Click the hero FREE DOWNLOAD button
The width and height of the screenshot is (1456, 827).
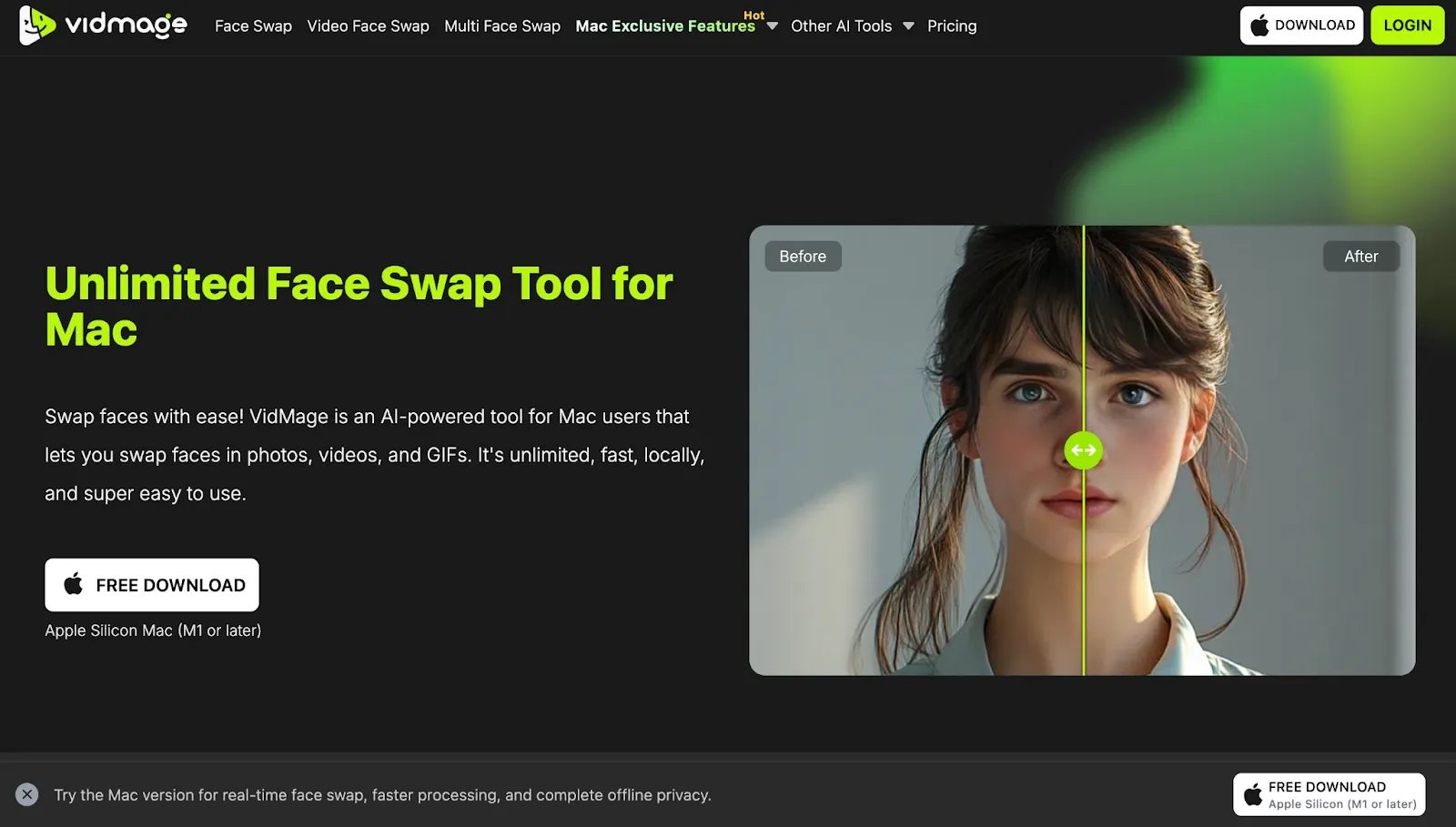pyautogui.click(x=152, y=585)
